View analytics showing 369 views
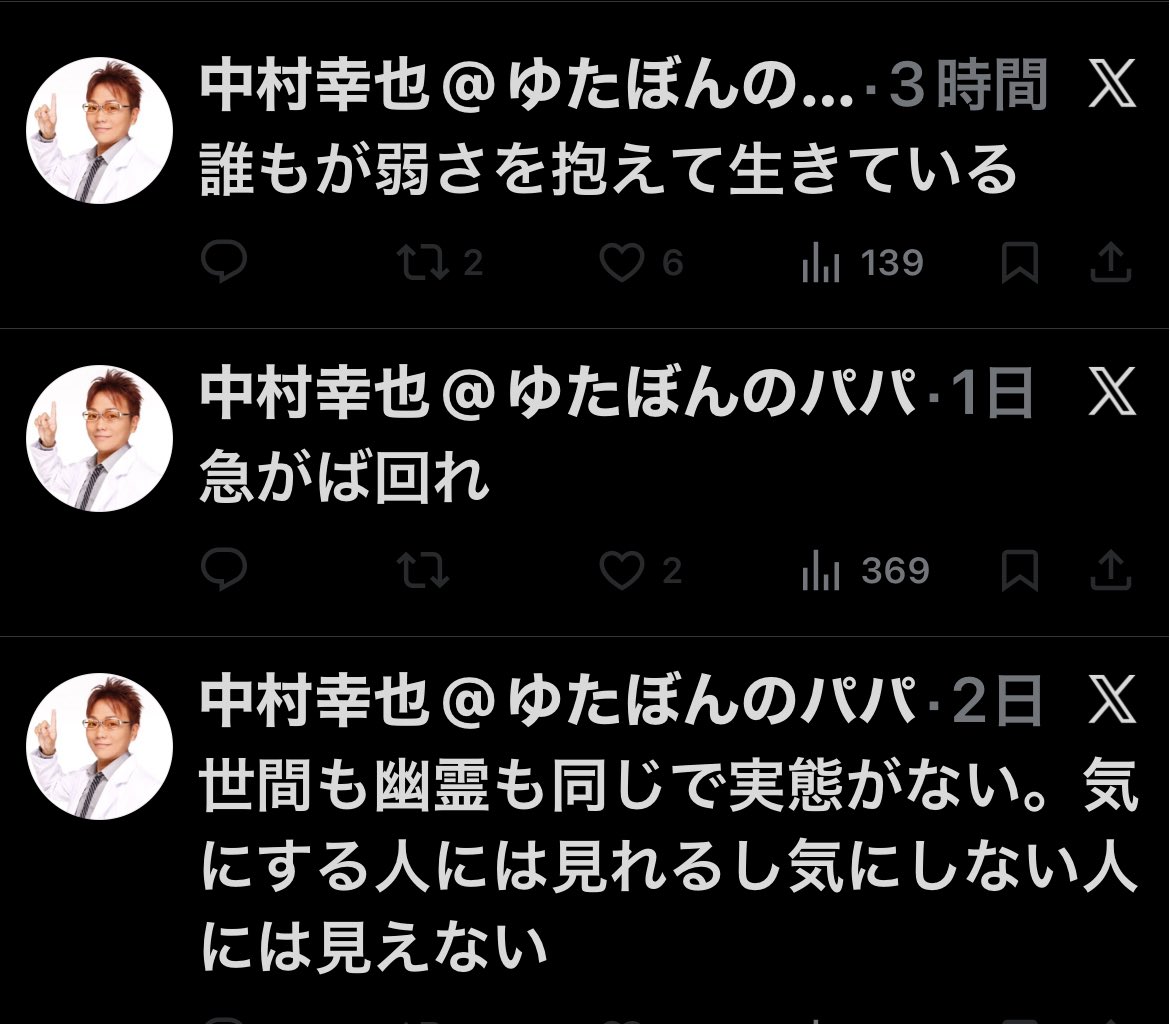 point(821,571)
